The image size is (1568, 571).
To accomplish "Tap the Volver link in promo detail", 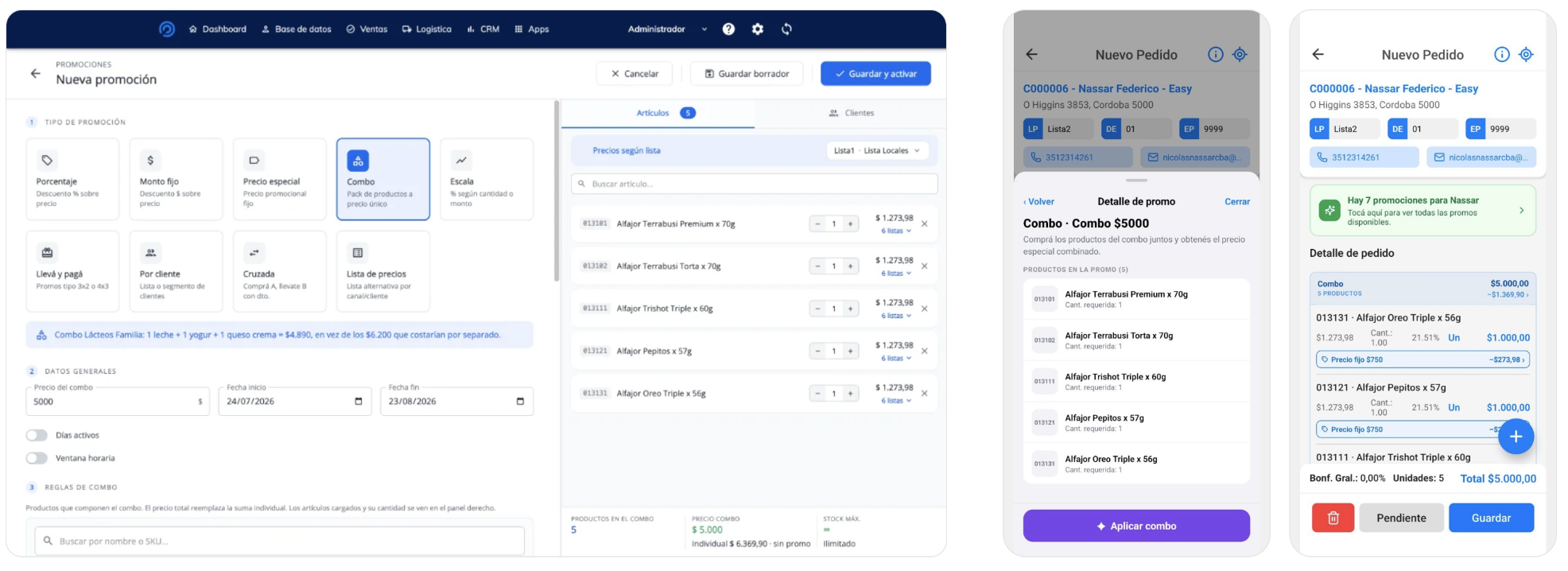I will pos(1038,202).
